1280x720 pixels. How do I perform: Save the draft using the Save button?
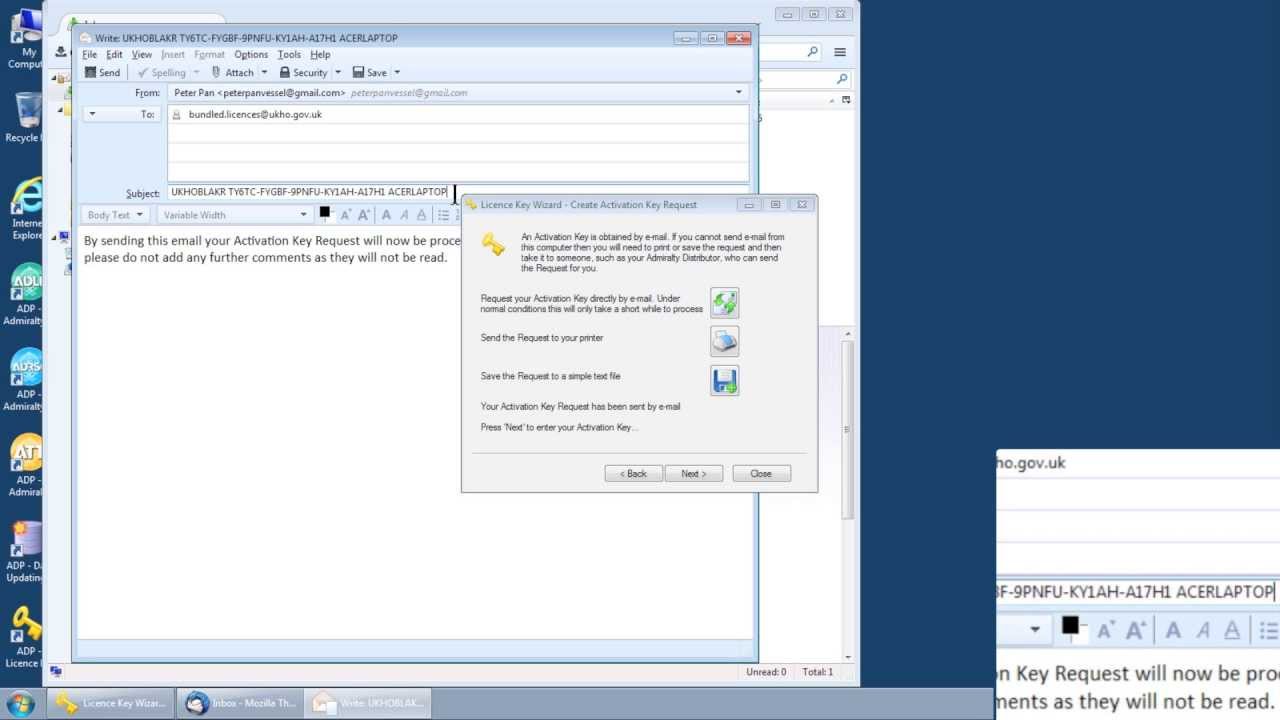[370, 72]
